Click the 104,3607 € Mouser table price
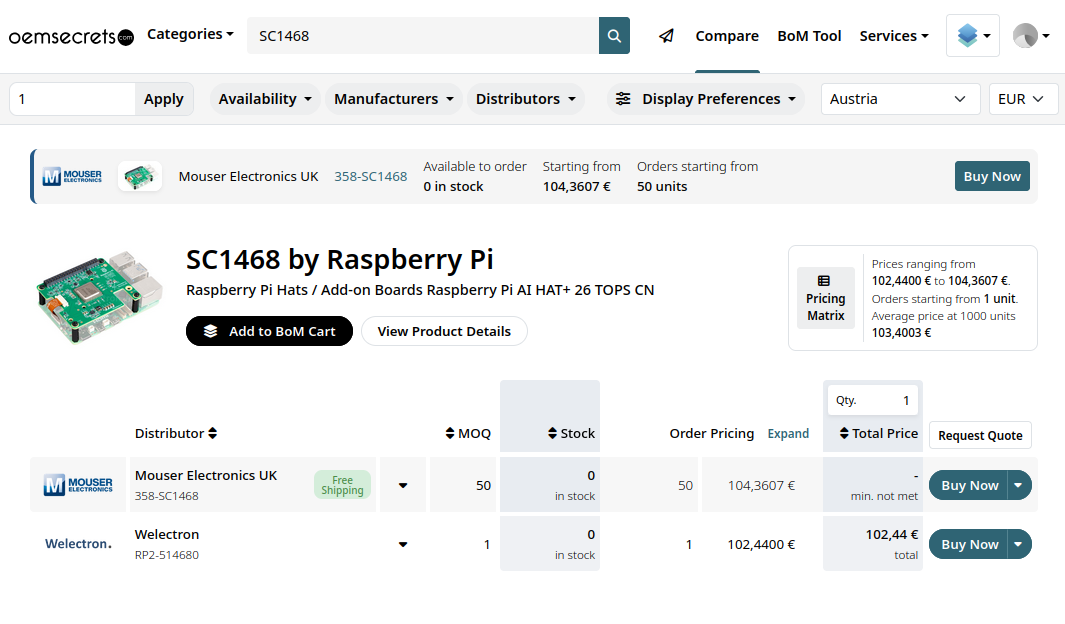The height and width of the screenshot is (624, 1065). 761,485
